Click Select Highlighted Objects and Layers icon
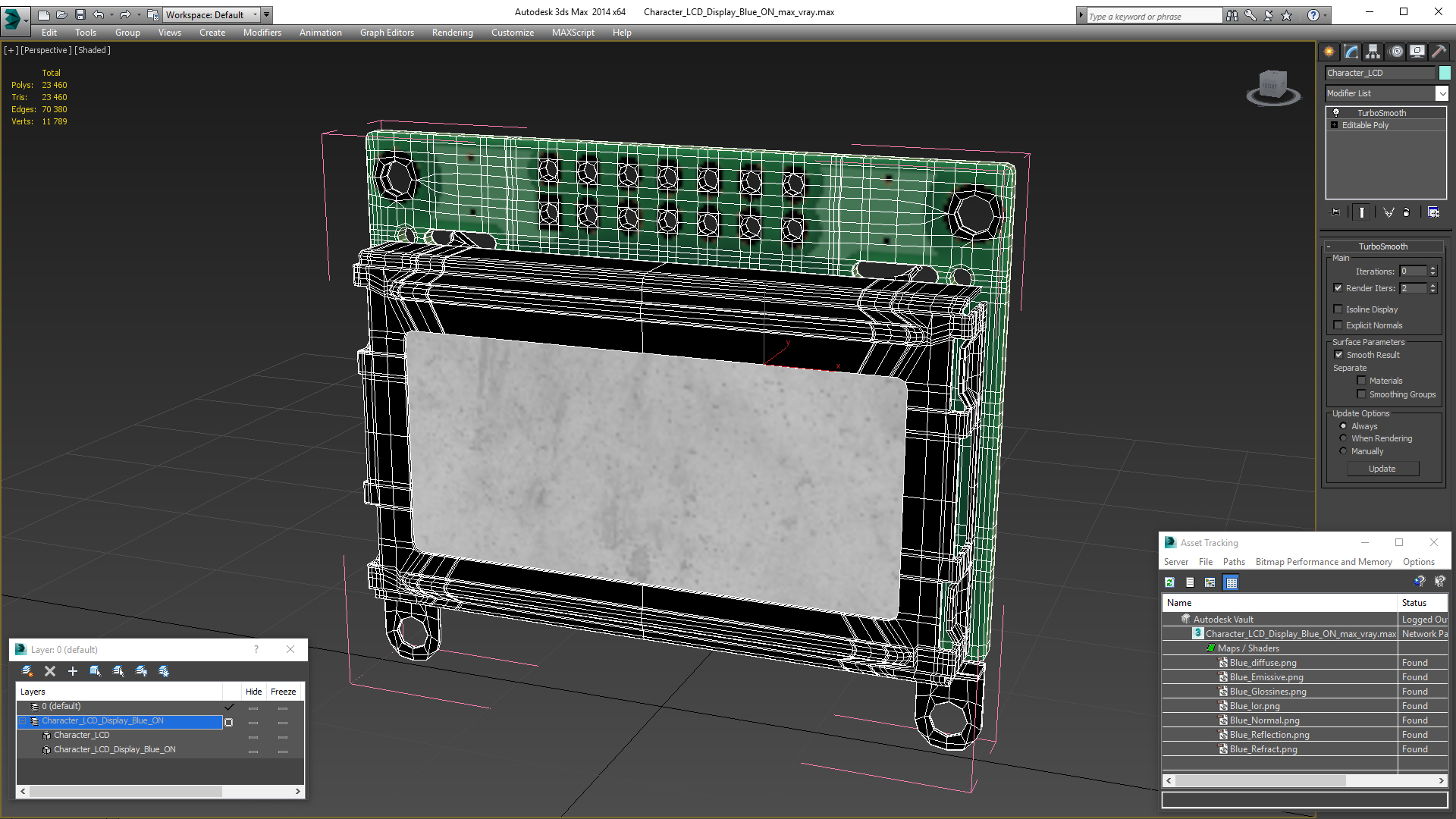 96,671
